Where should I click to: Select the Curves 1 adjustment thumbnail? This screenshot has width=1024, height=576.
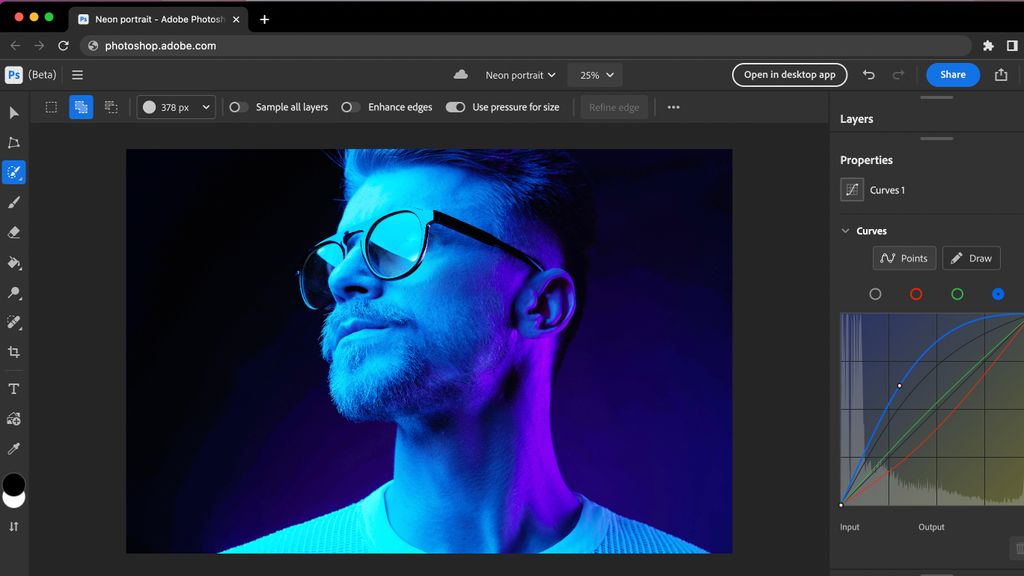pyautogui.click(x=851, y=189)
